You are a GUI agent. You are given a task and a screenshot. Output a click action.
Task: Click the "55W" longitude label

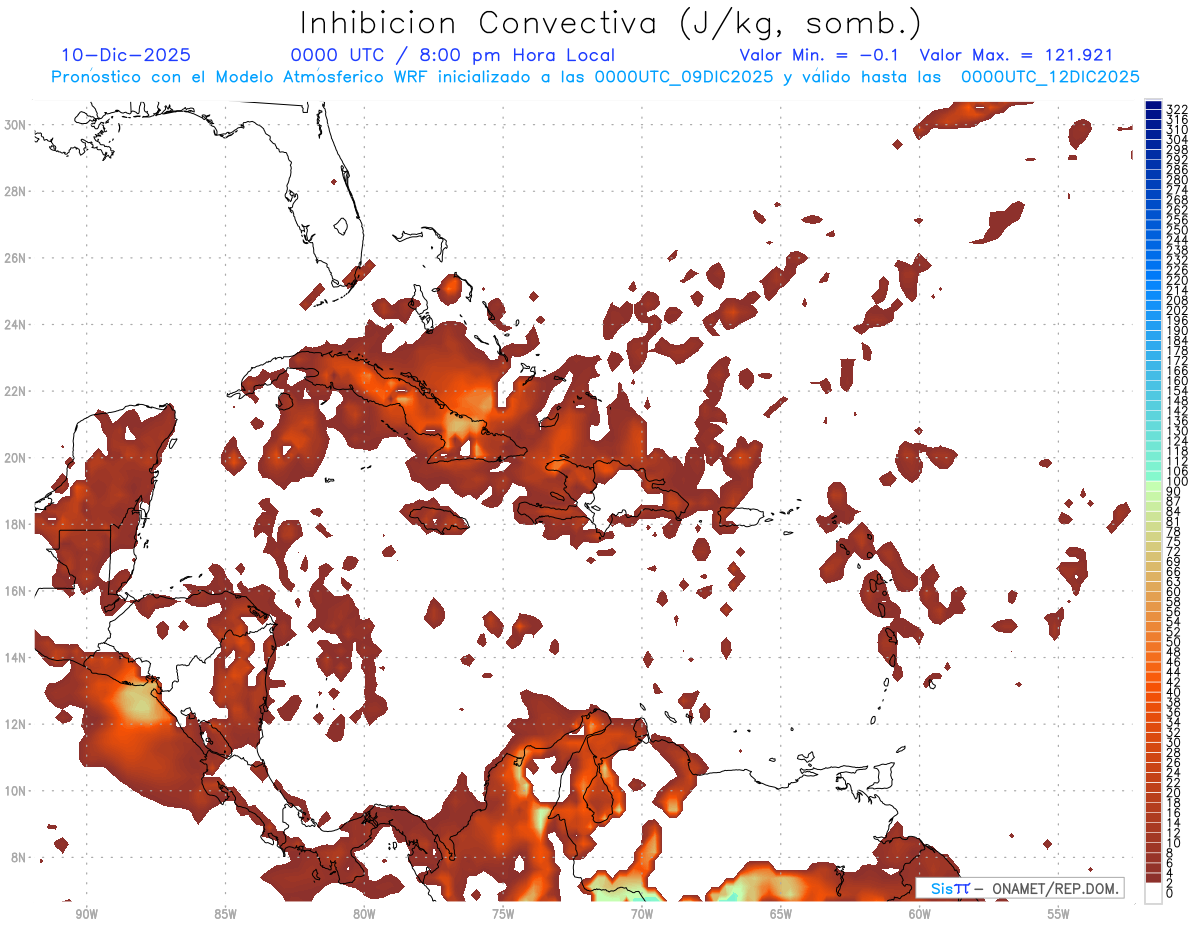tap(1059, 914)
